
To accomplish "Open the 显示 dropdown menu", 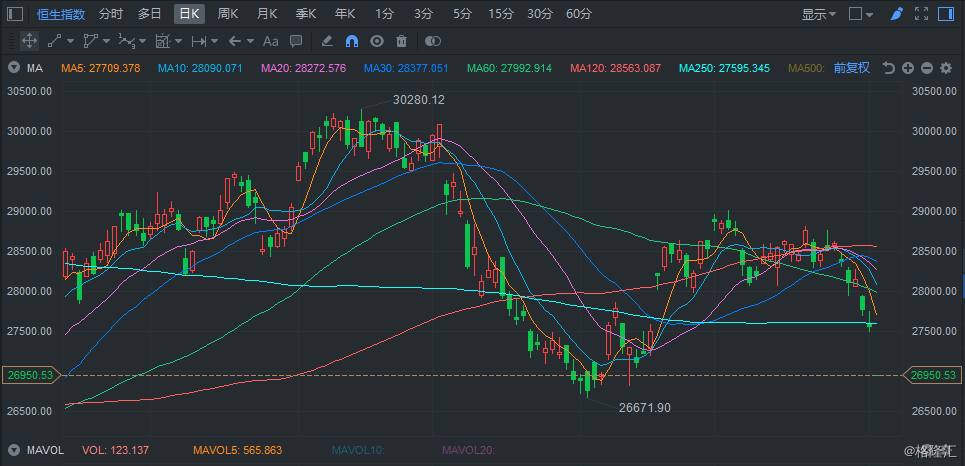I will (x=819, y=14).
